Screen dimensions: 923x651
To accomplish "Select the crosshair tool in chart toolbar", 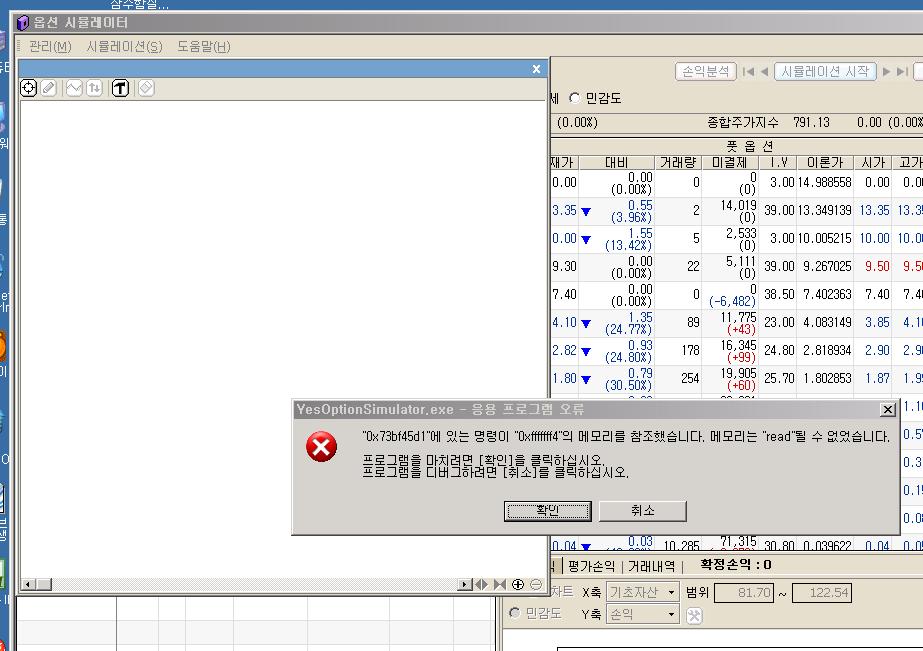I will coord(29,88).
